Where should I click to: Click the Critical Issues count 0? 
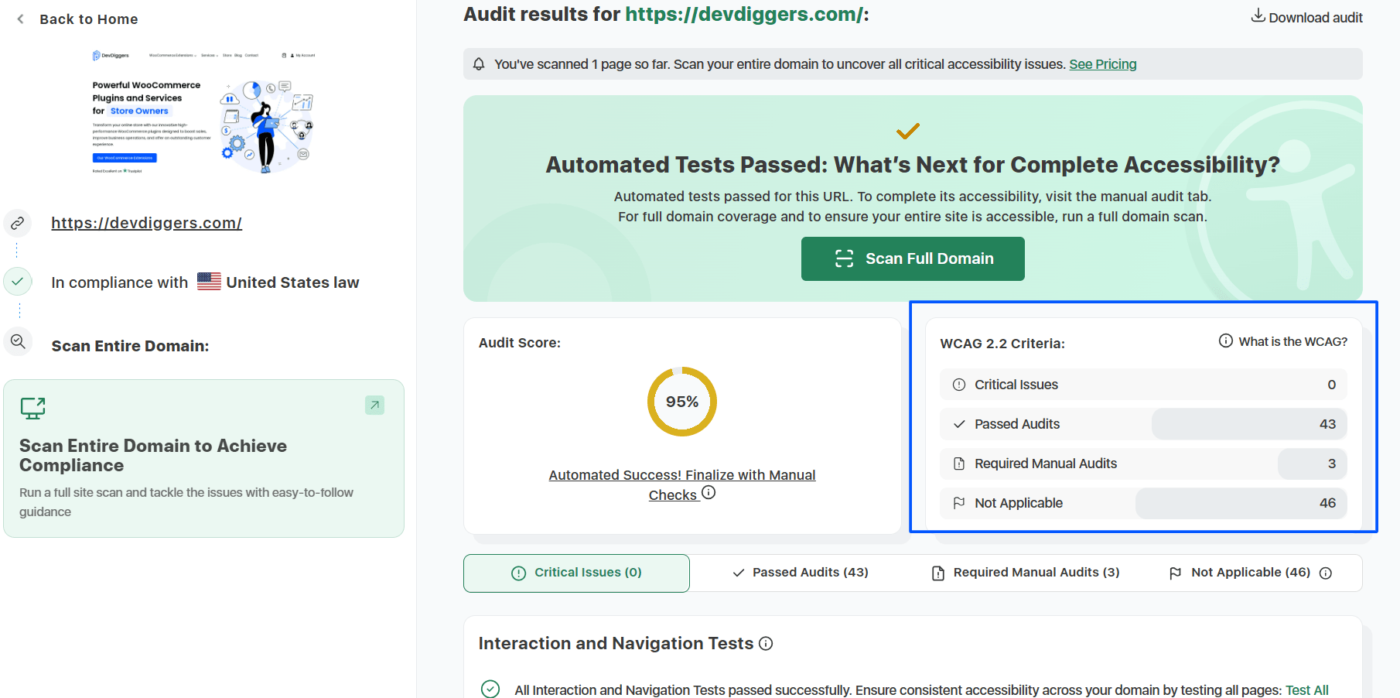1331,385
